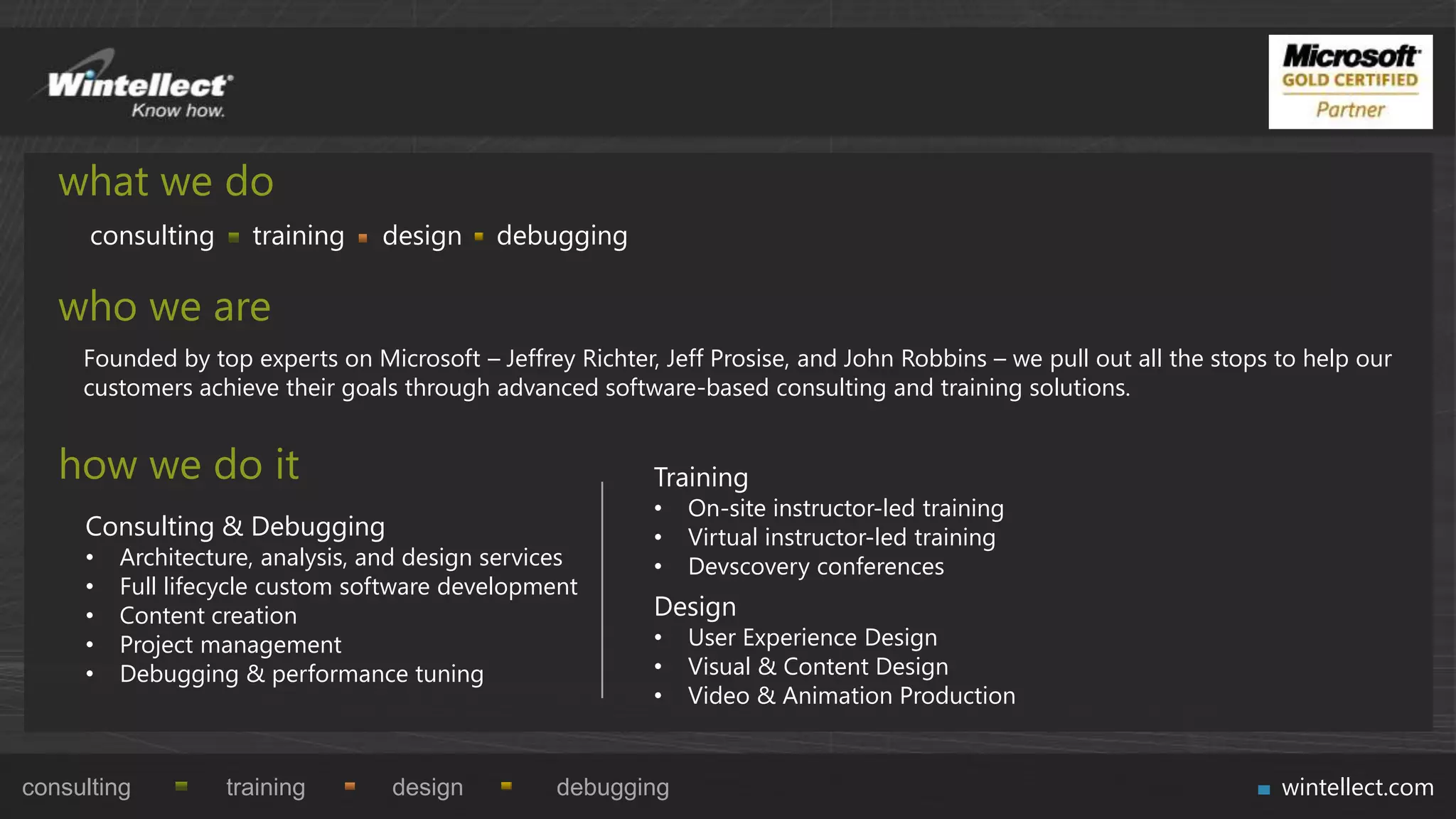This screenshot has width=1456, height=819.
Task: Click 'Debugging & performance tuning' bullet
Action: click(x=301, y=674)
